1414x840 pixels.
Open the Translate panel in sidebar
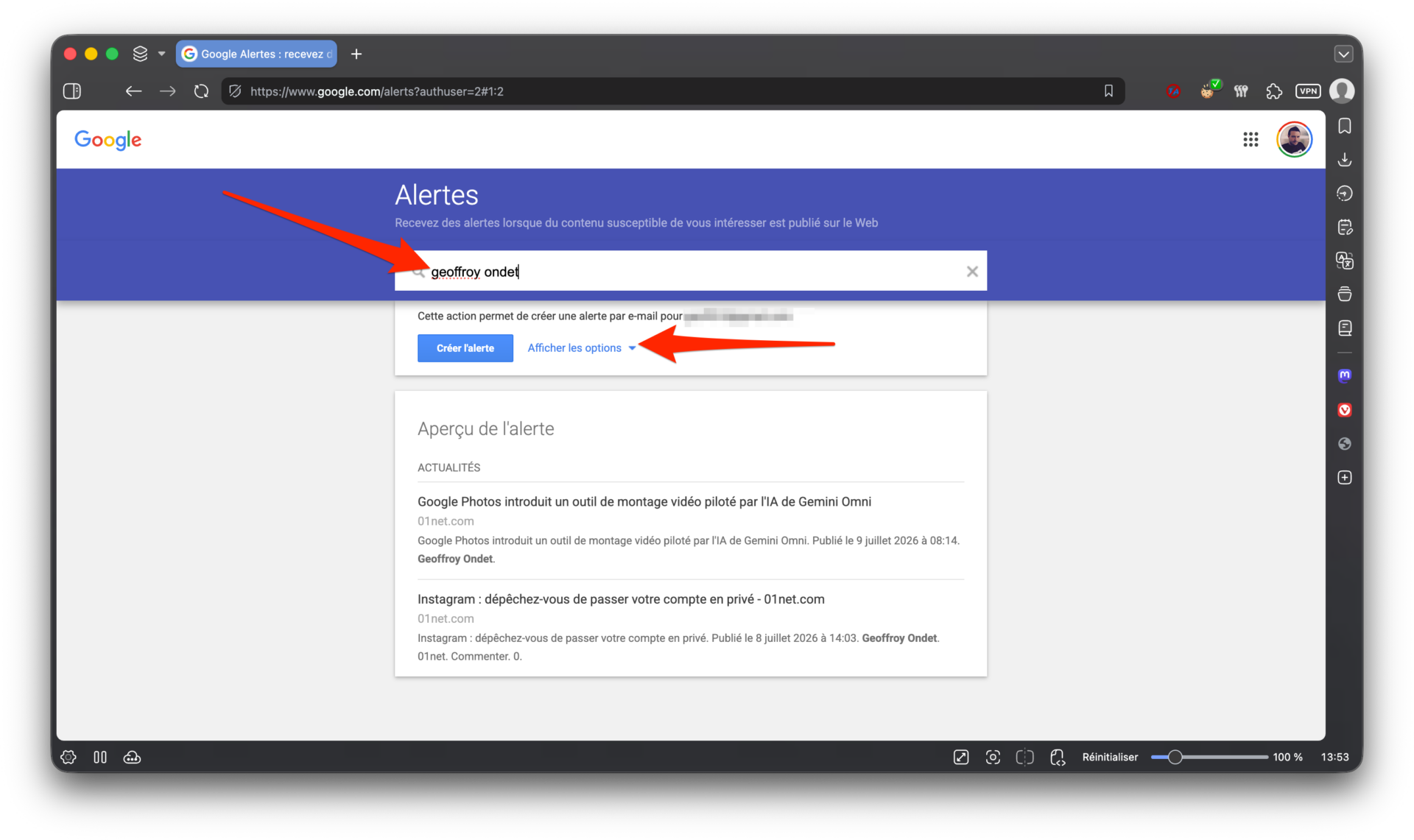tap(1345, 261)
